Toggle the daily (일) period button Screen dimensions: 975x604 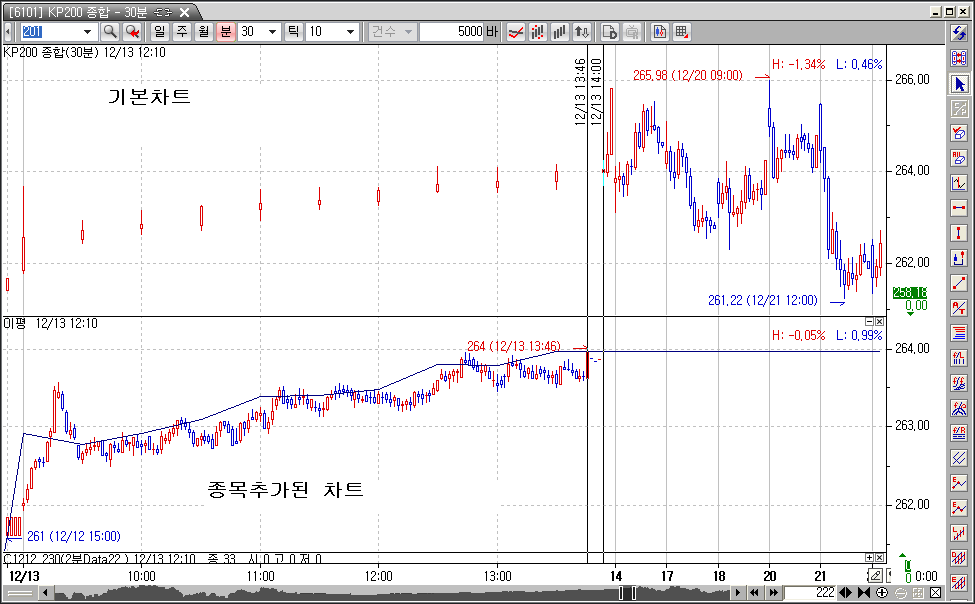pos(160,32)
